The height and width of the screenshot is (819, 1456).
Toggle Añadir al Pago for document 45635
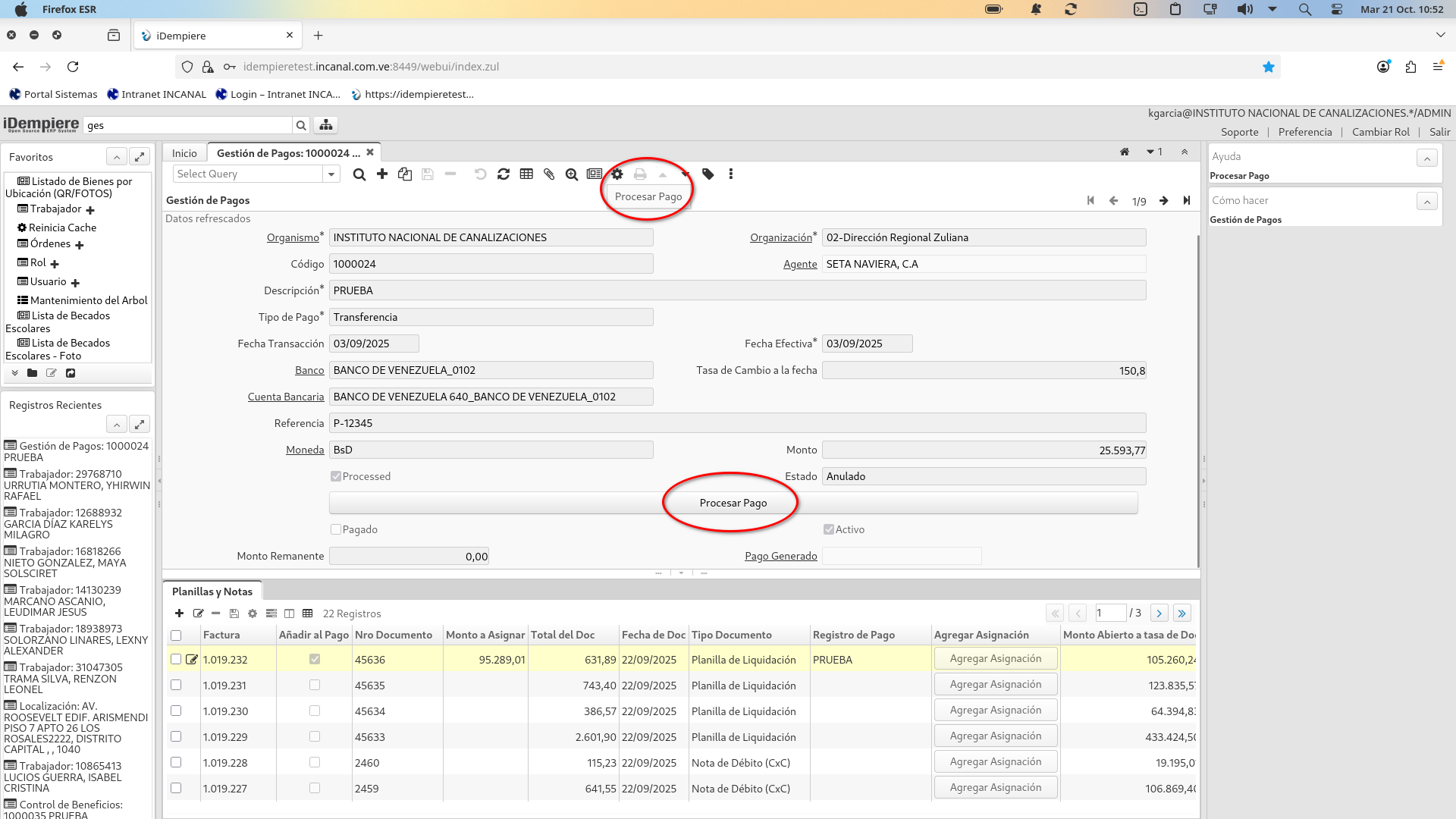click(x=315, y=686)
